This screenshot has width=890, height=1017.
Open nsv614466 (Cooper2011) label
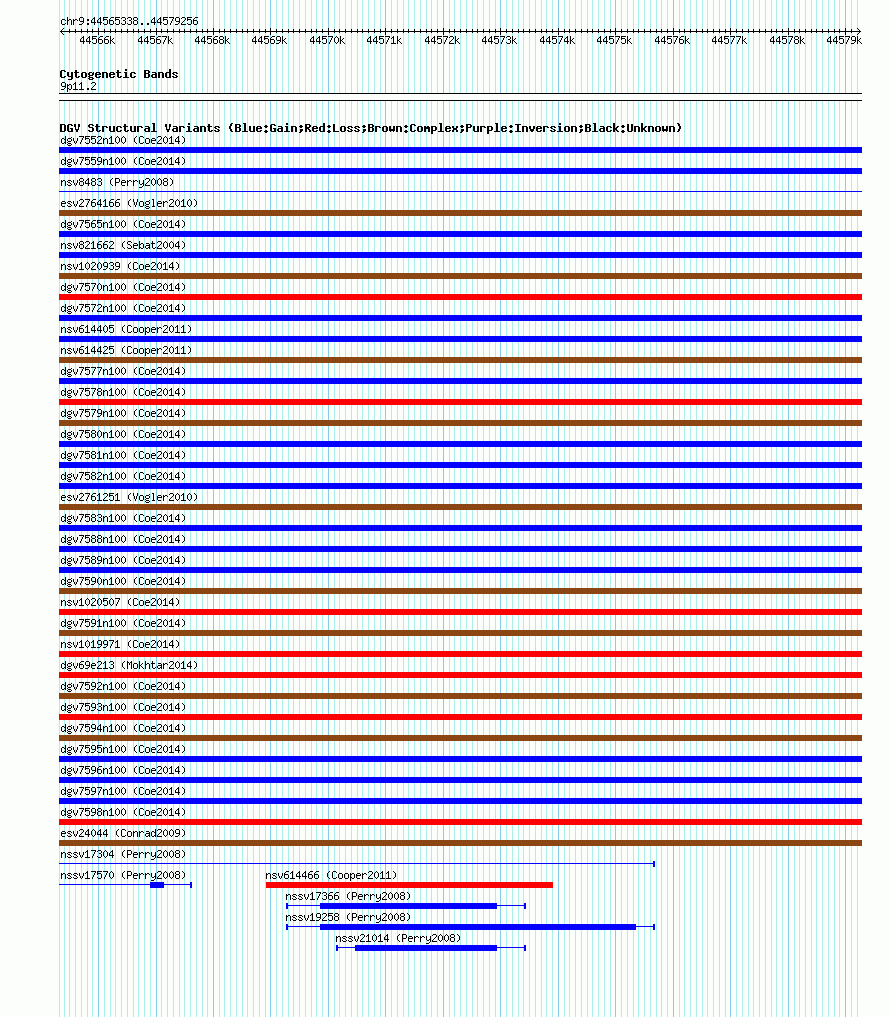[x=331, y=875]
